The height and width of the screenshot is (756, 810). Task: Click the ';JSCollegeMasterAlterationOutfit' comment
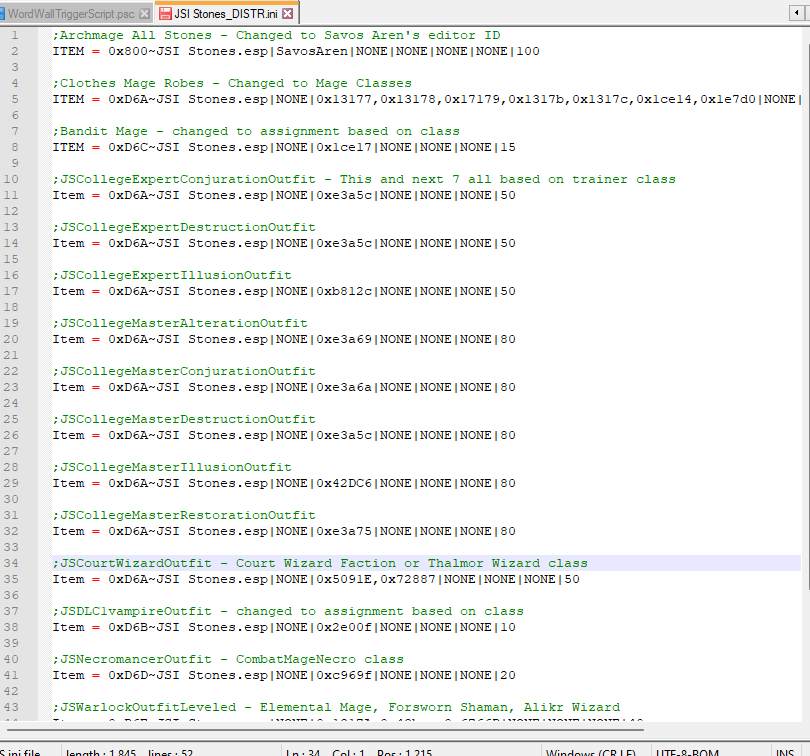(x=180, y=323)
